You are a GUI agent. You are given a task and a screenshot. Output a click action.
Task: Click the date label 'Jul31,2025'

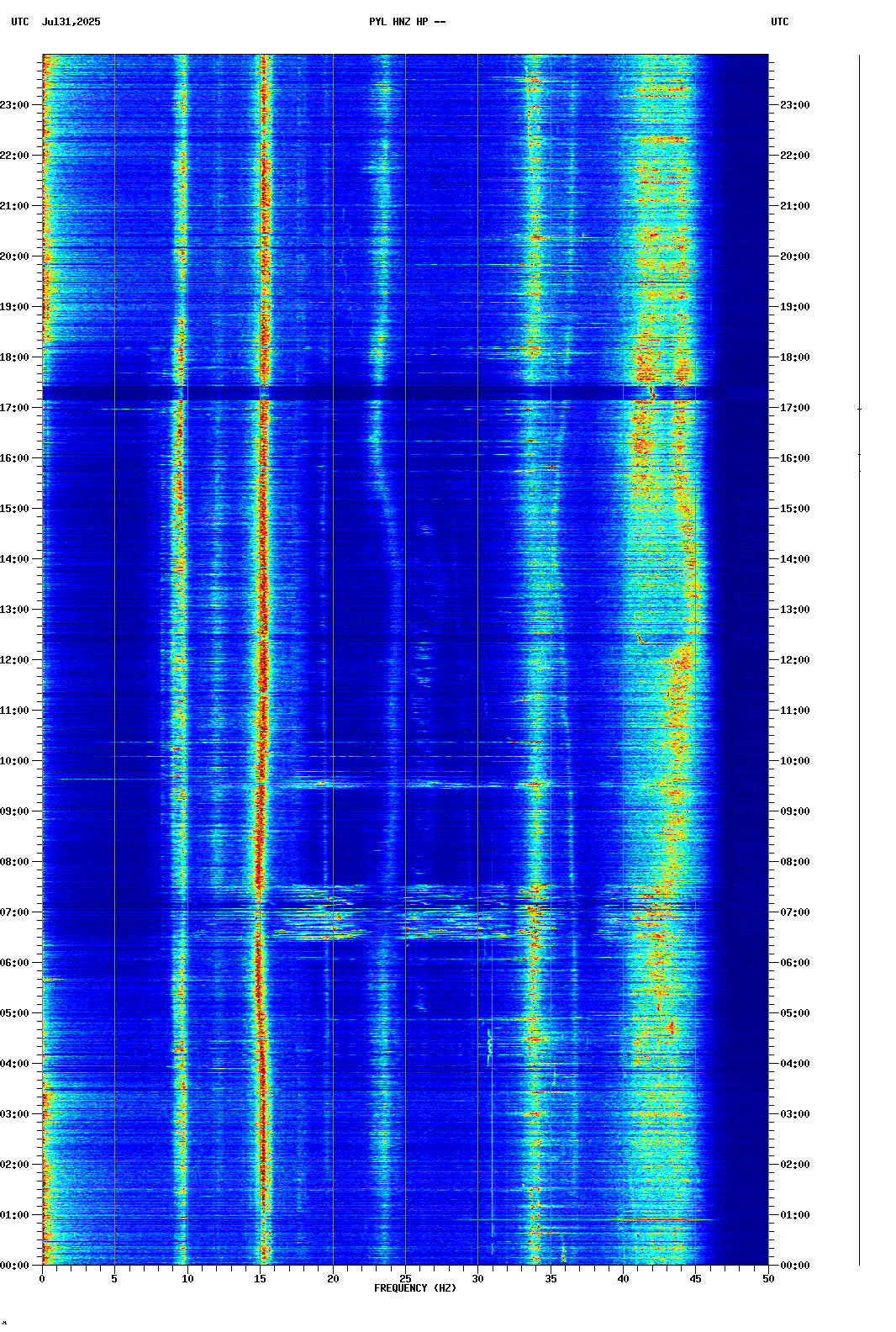point(71,22)
